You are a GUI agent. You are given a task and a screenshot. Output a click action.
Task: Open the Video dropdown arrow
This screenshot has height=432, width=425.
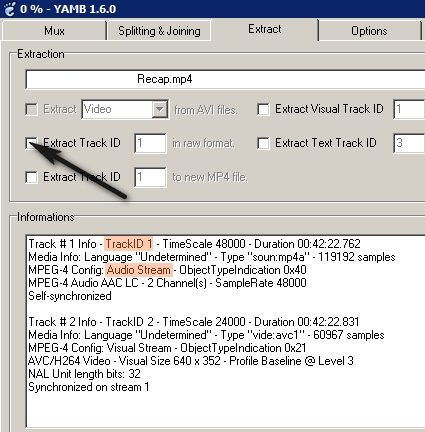pos(160,109)
